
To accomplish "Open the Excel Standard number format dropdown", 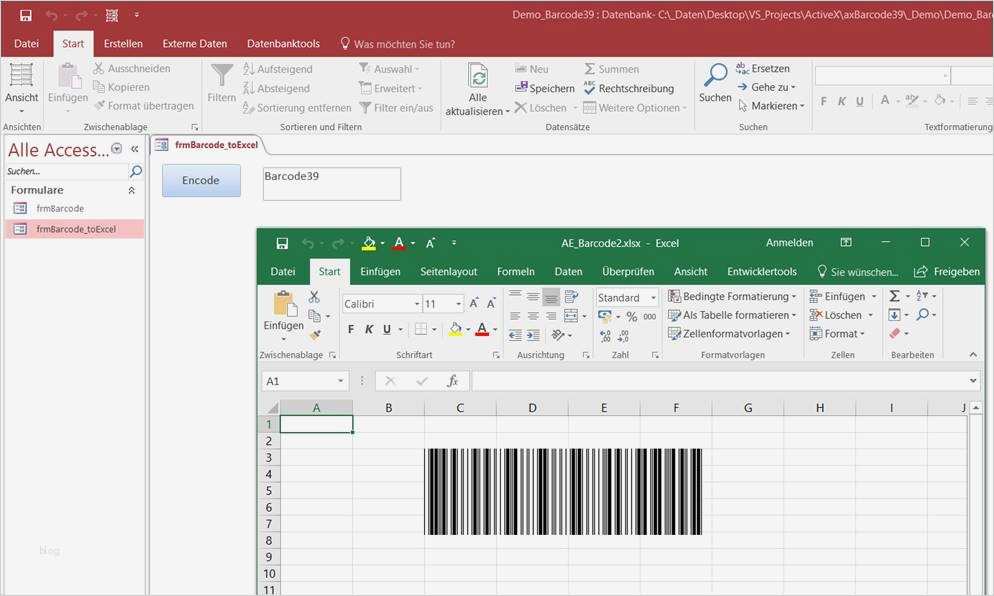I will [x=654, y=297].
